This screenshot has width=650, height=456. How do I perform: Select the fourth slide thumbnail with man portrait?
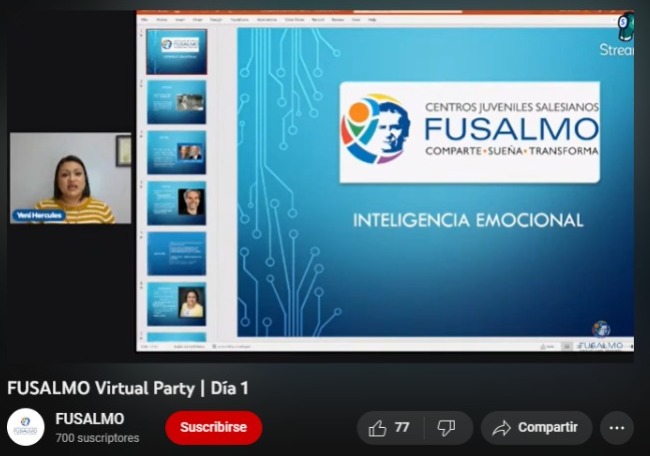tap(177, 203)
